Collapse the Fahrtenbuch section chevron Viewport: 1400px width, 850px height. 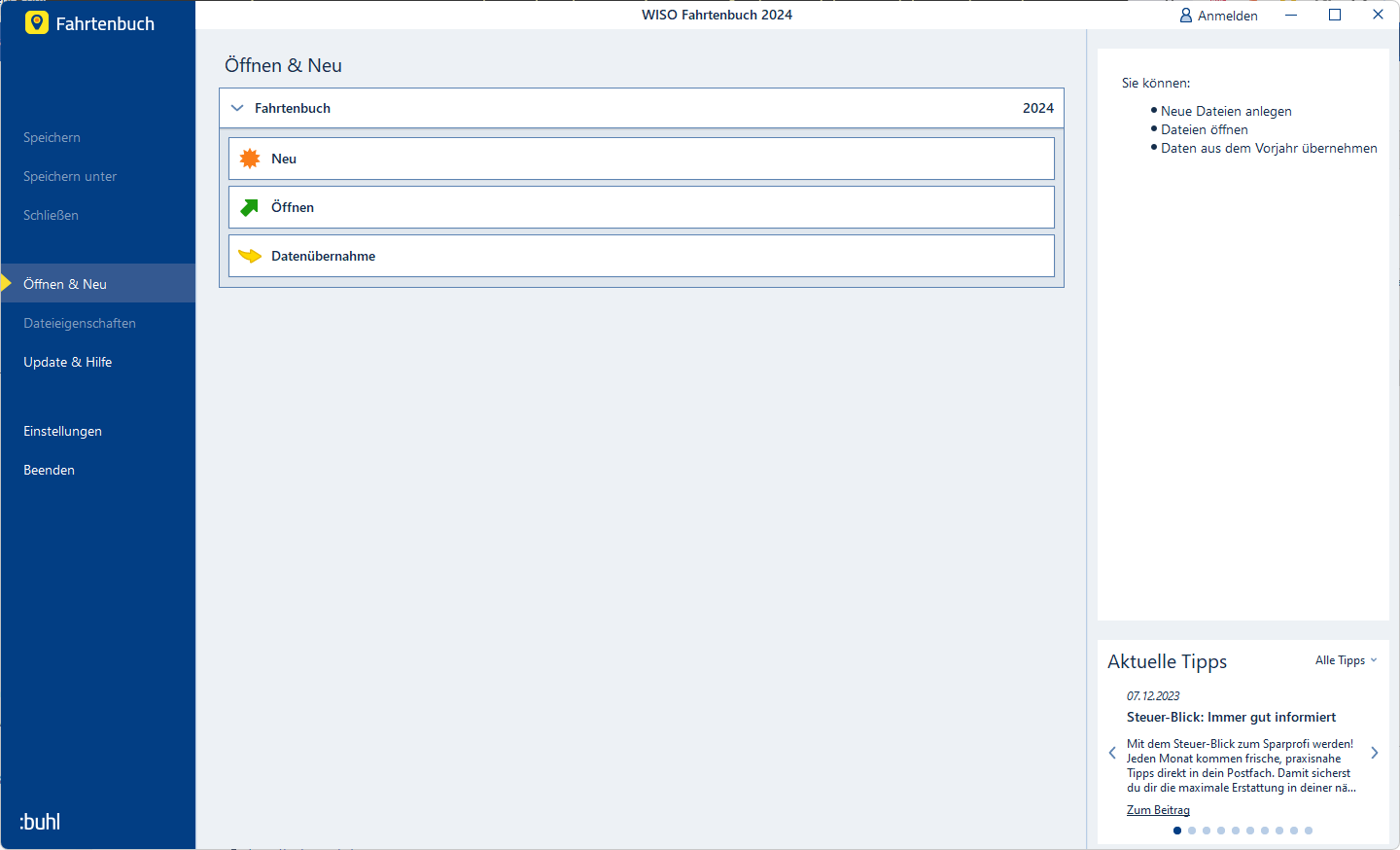tap(237, 108)
